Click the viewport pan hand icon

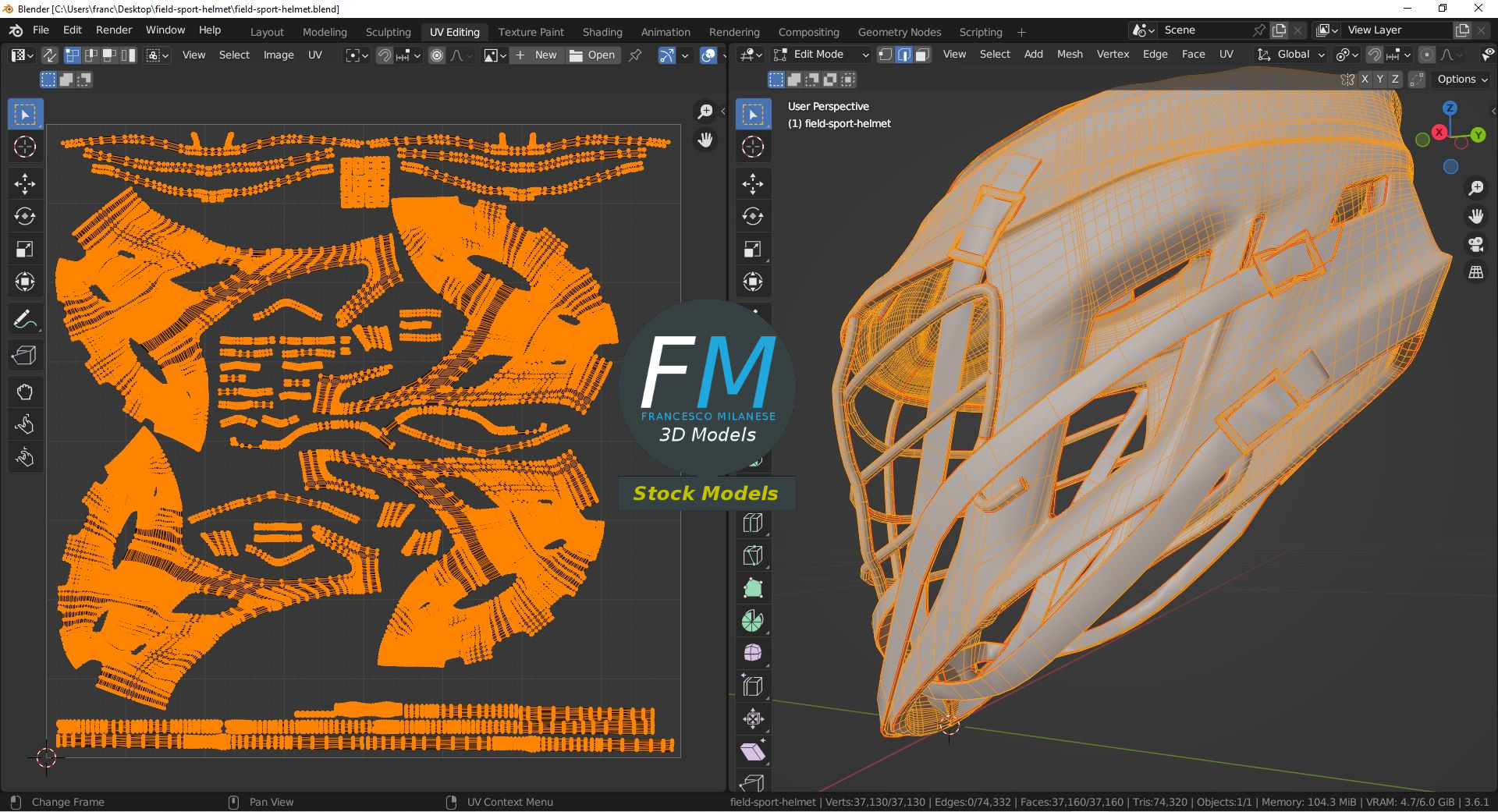click(1475, 216)
